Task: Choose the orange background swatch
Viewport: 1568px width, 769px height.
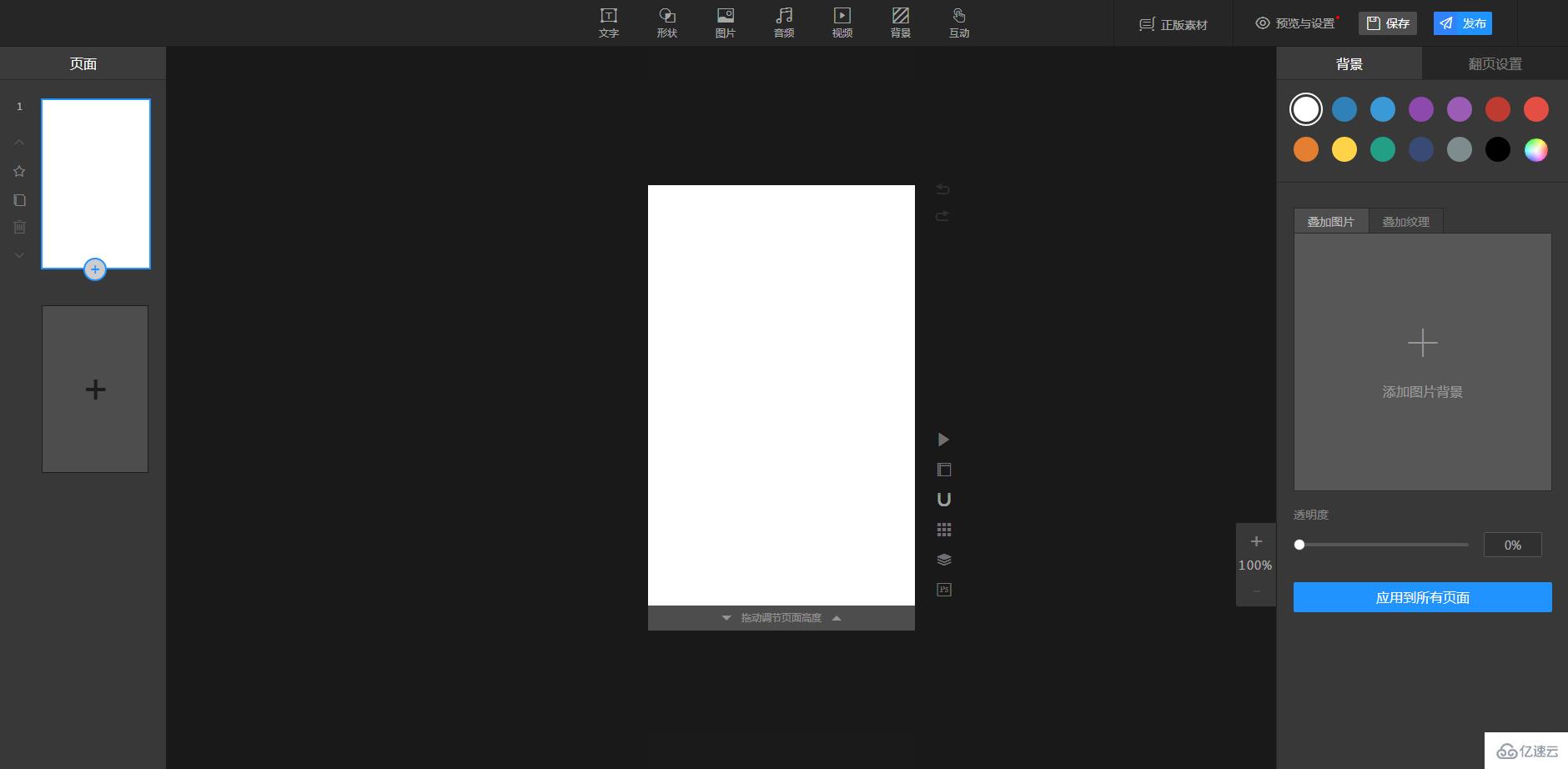Action: pyautogui.click(x=1306, y=149)
